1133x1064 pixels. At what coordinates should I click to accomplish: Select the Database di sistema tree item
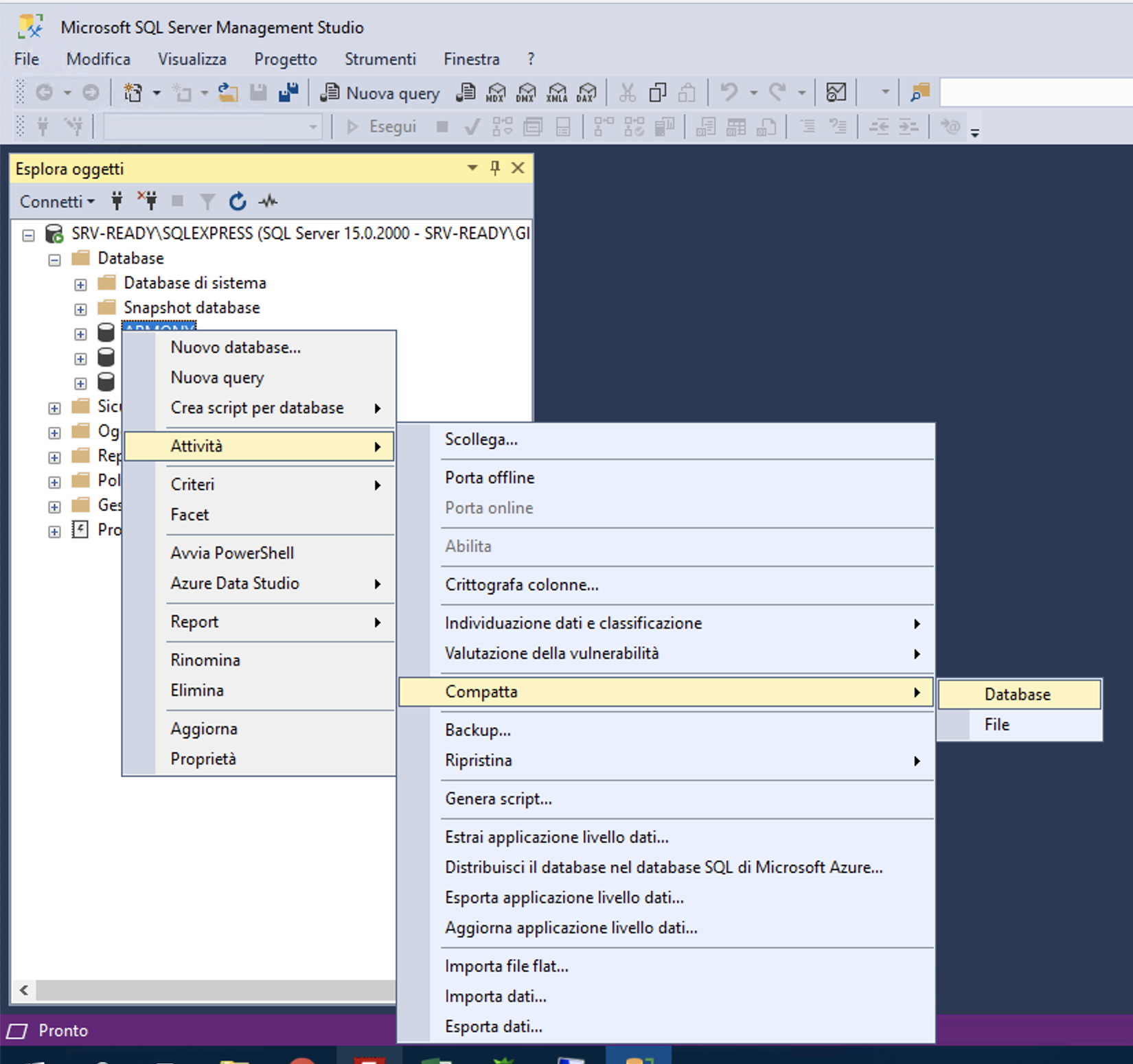195,283
